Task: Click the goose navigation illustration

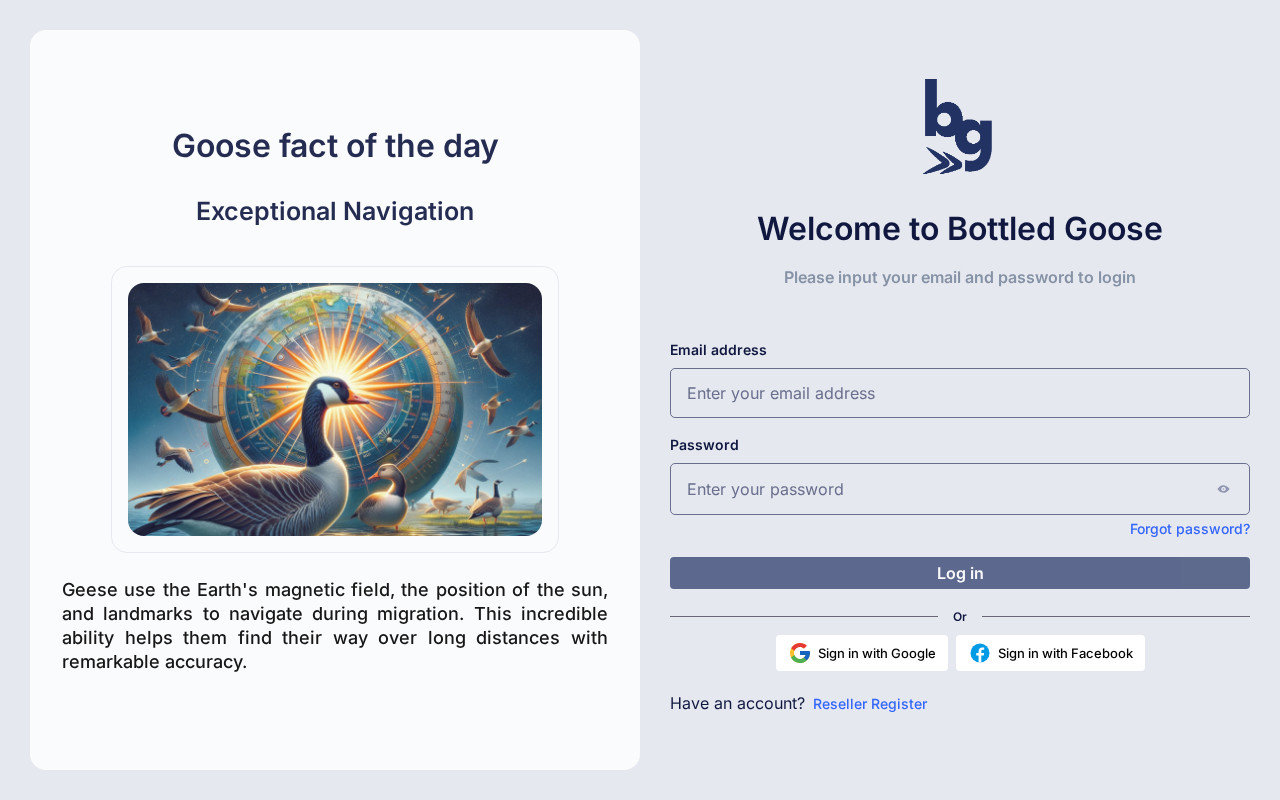Action: point(335,409)
